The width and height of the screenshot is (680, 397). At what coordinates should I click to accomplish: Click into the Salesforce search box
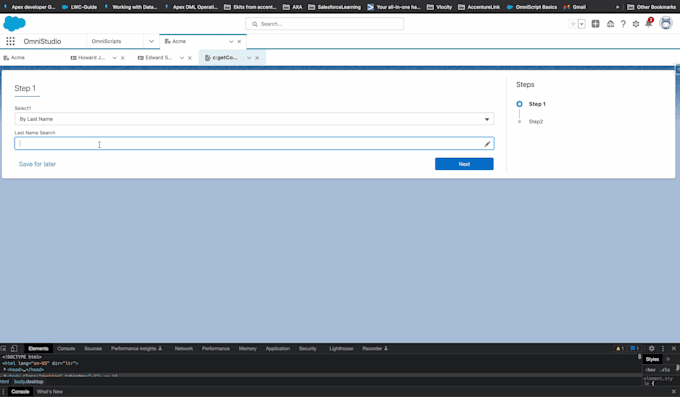[x=324, y=24]
